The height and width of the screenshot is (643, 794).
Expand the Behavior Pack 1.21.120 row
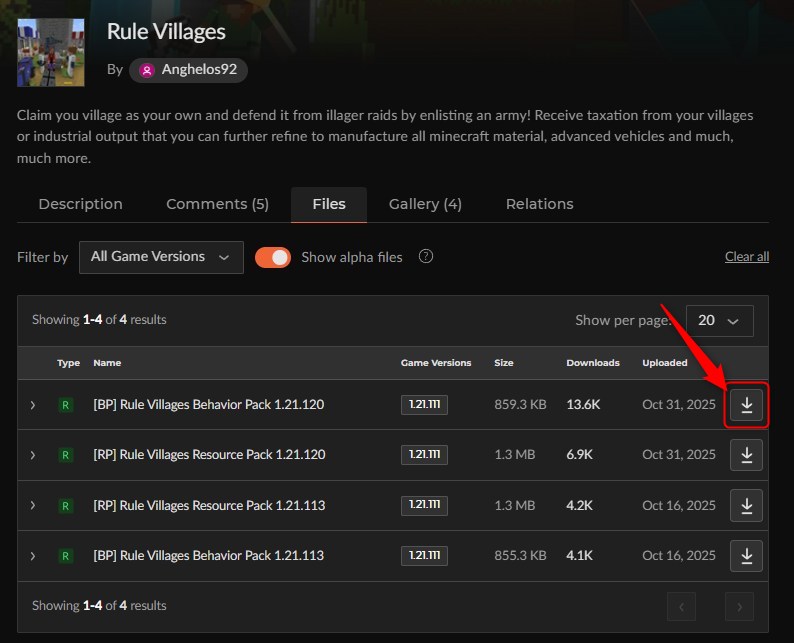coord(33,405)
